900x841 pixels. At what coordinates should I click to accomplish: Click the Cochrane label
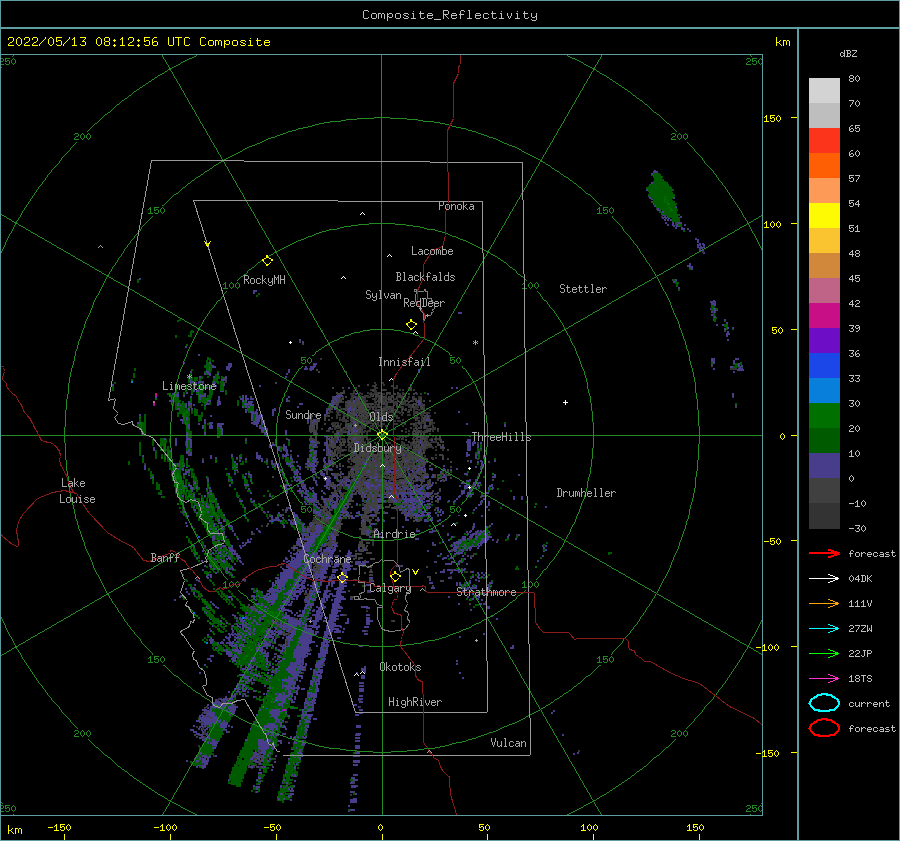pos(327,559)
